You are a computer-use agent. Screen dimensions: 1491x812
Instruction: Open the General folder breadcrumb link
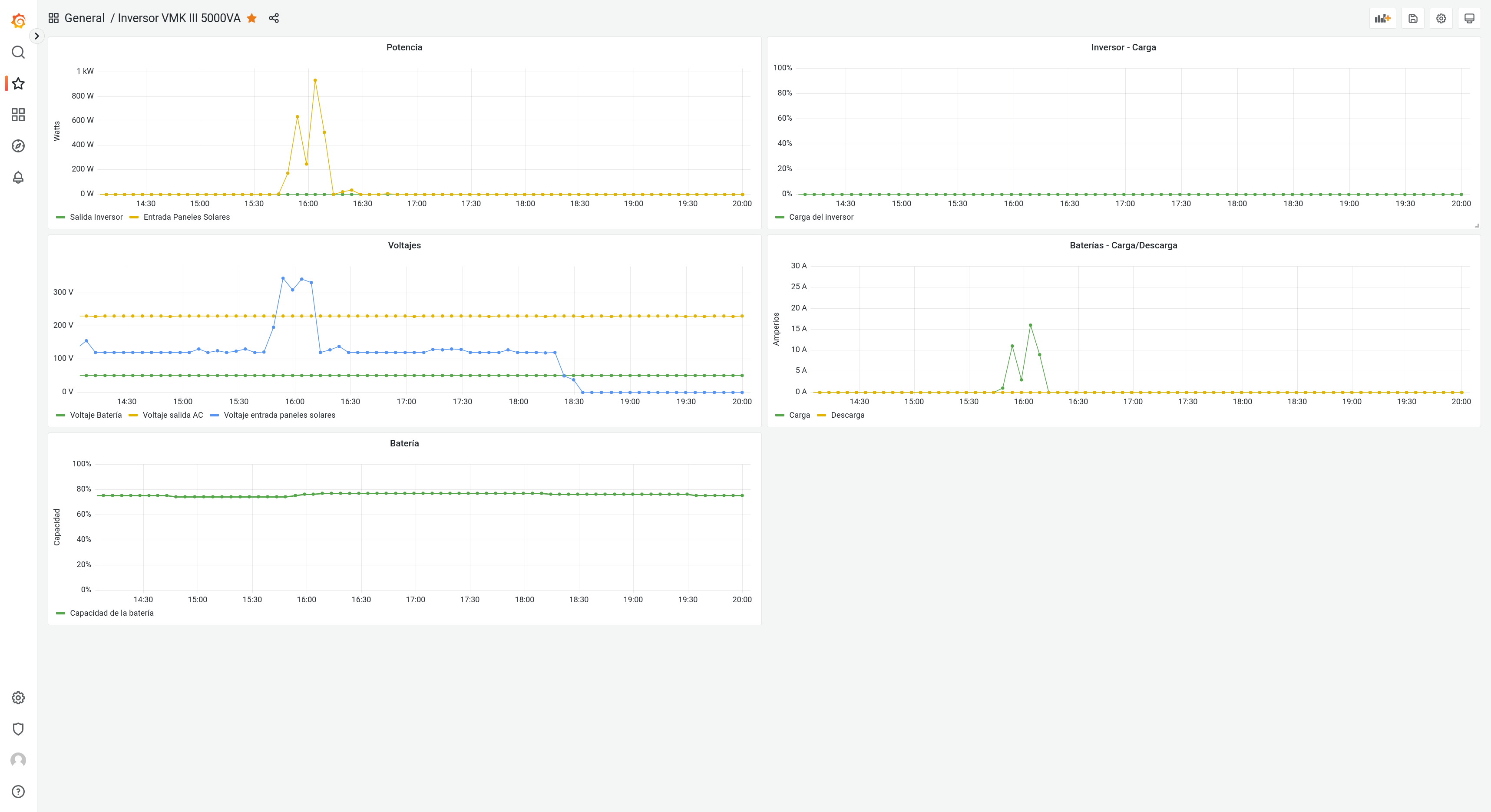point(85,19)
